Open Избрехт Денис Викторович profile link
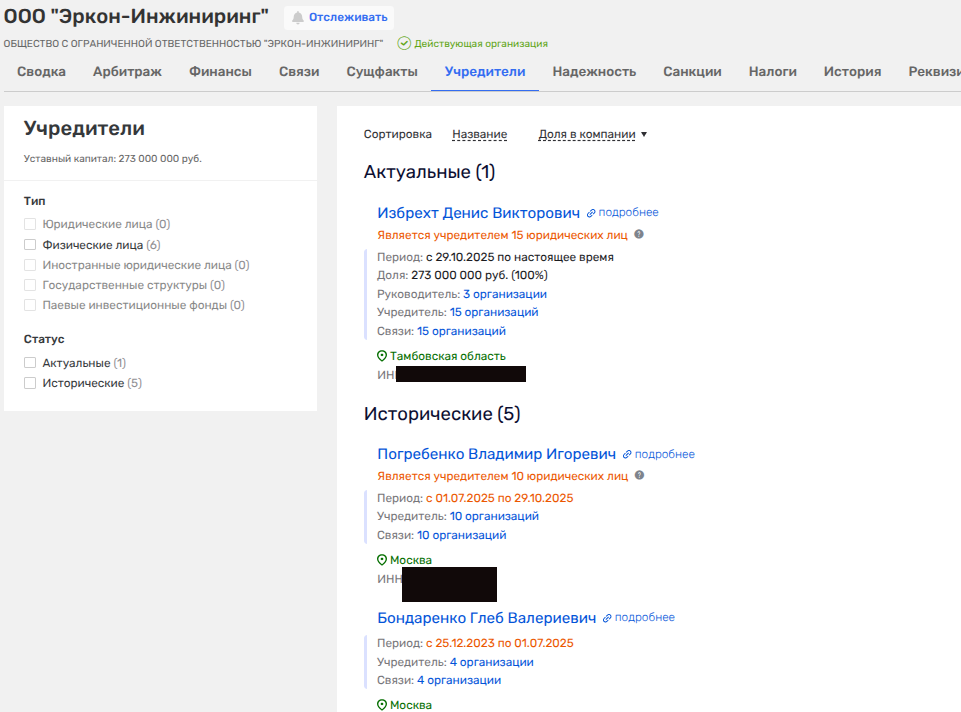961x712 pixels. pos(478,213)
